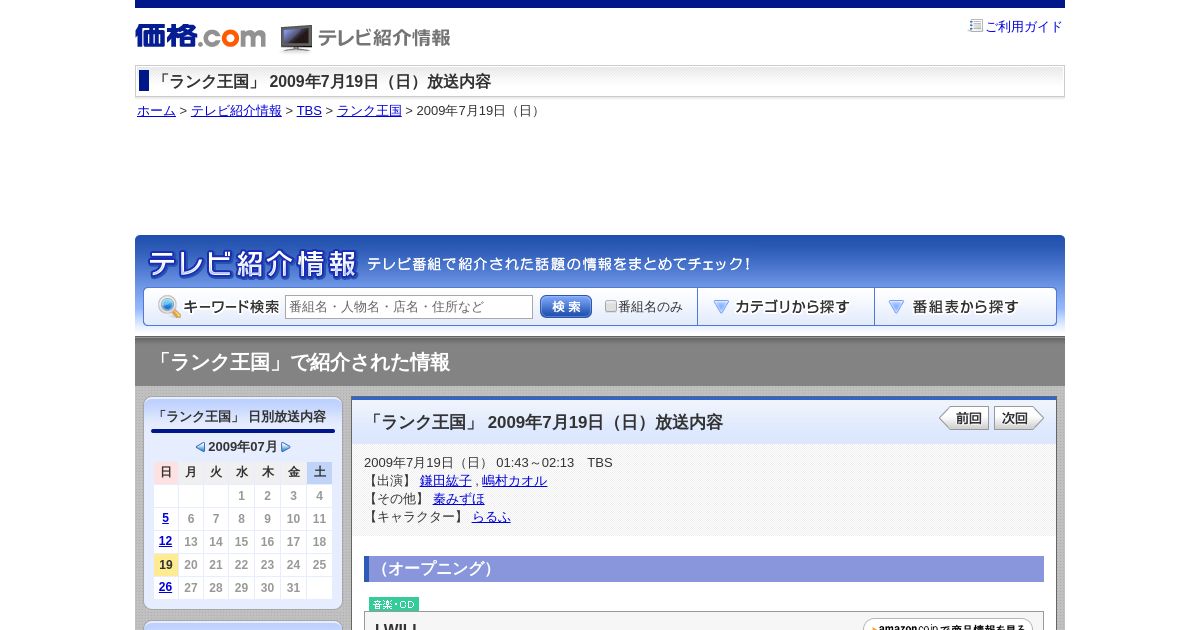Focus the keyword search input field

coord(409,307)
